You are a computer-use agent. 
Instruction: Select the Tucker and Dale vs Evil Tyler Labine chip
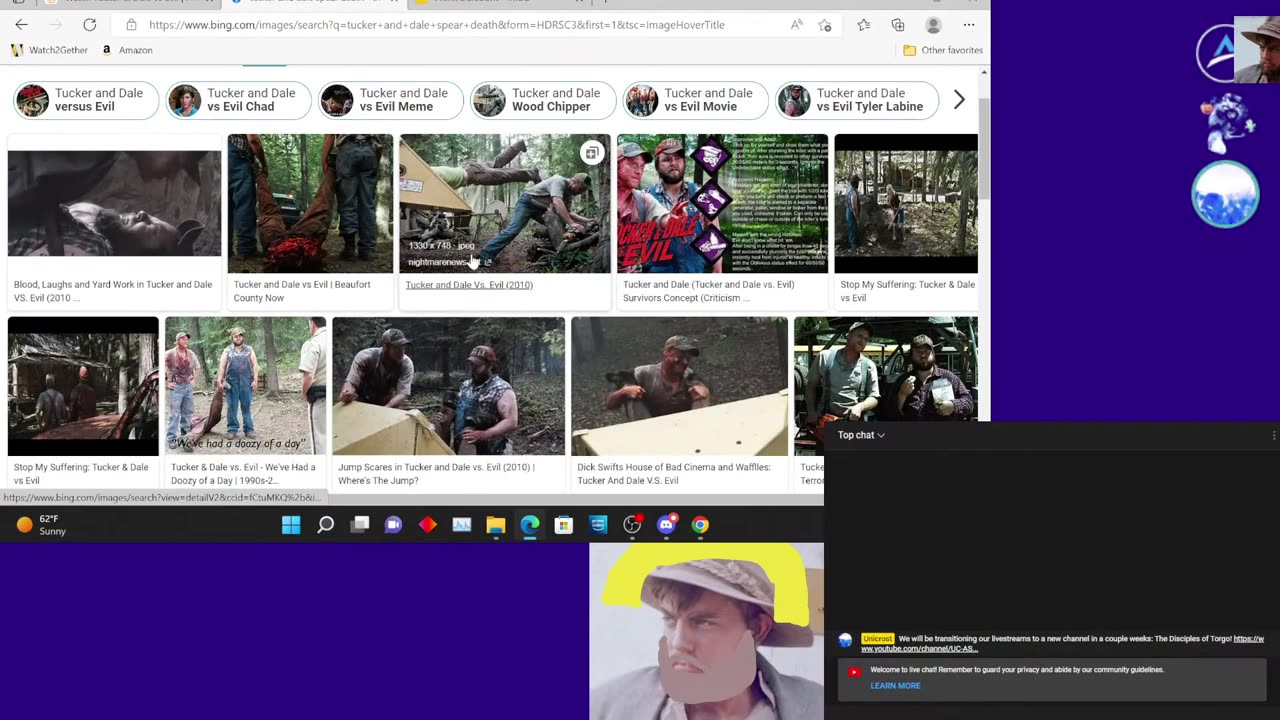tap(857, 100)
